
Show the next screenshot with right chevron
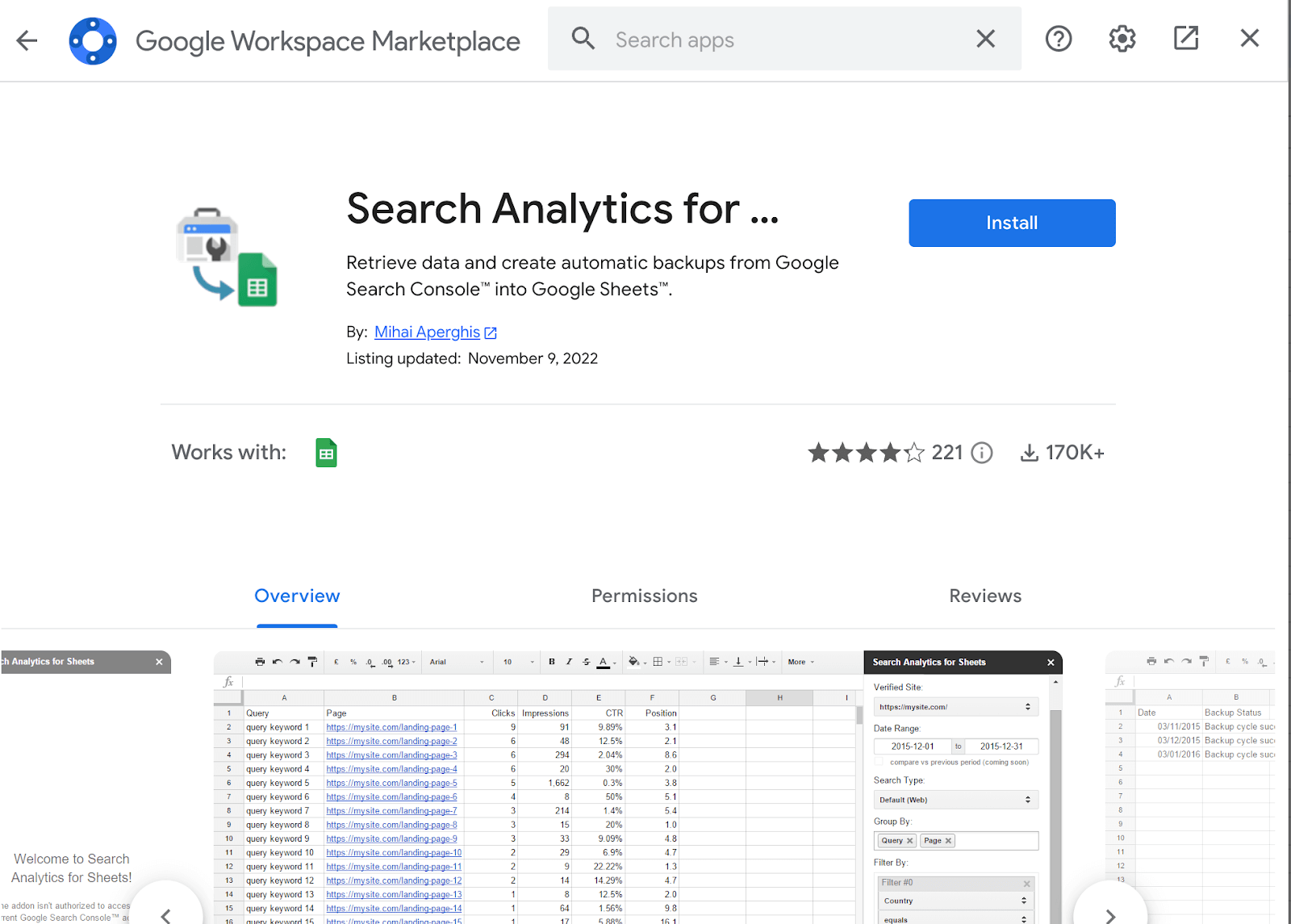(1110, 915)
